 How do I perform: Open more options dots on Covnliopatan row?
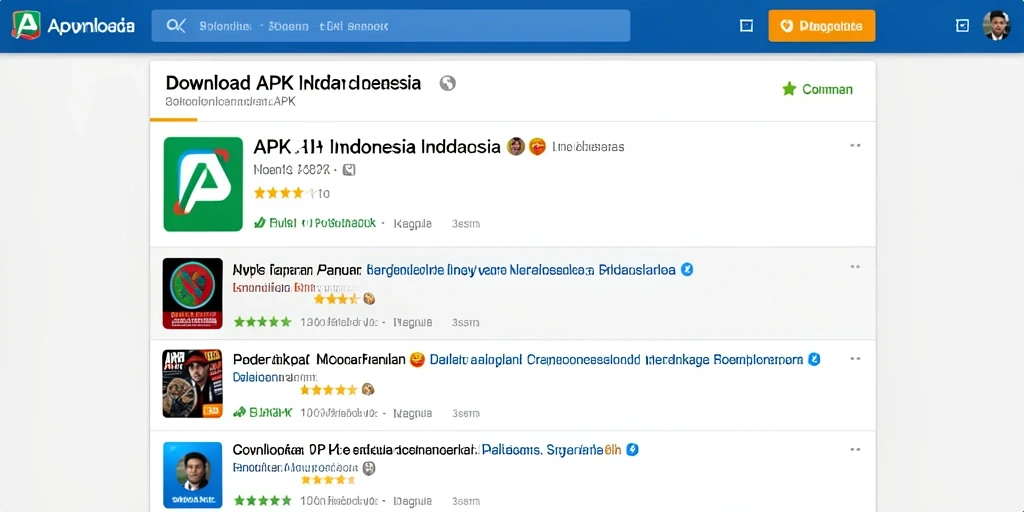pyautogui.click(x=855, y=449)
